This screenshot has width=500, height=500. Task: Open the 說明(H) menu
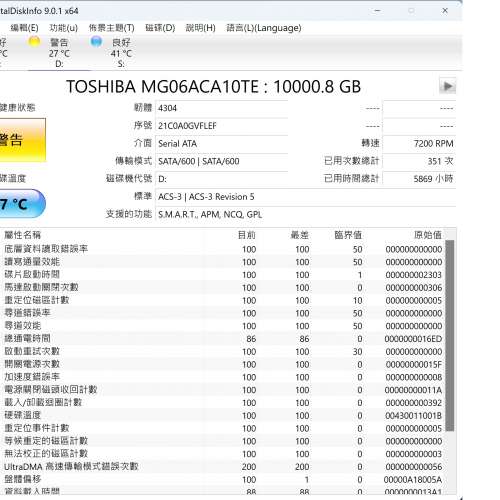(200, 28)
